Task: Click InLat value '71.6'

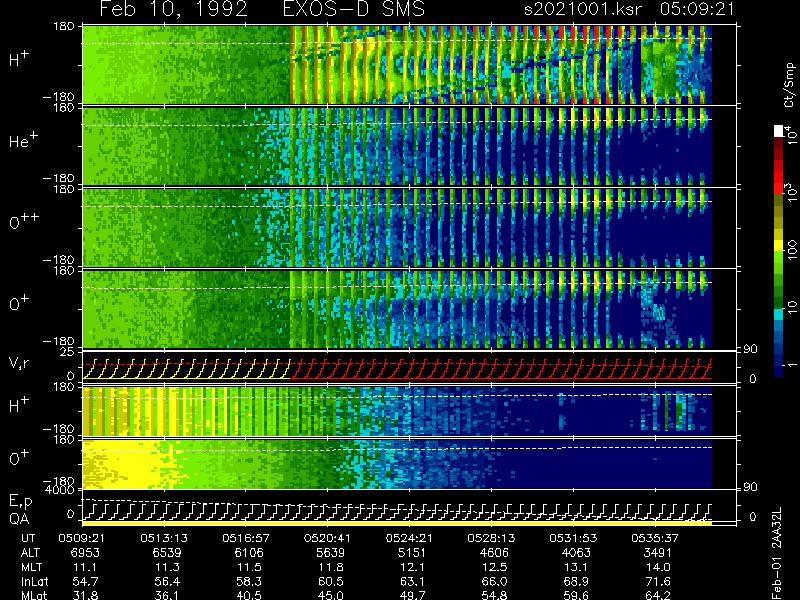Action: 658,581
